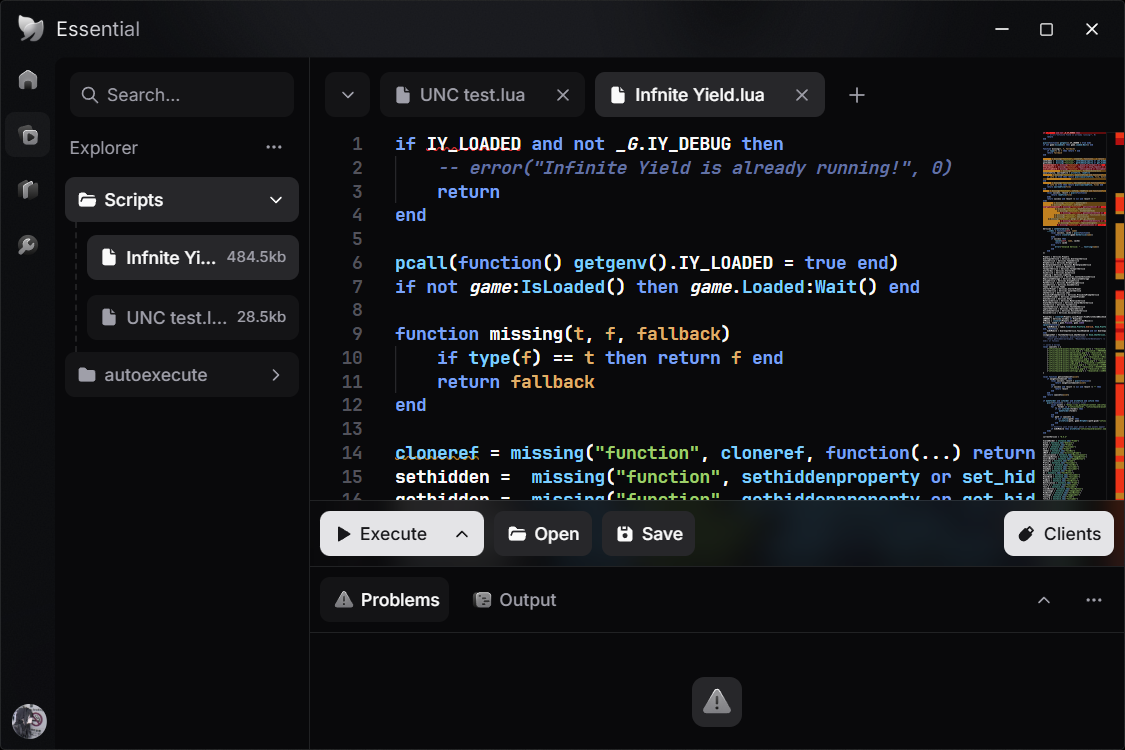
Task: Open Explorer three-dots options menu
Action: click(x=274, y=147)
